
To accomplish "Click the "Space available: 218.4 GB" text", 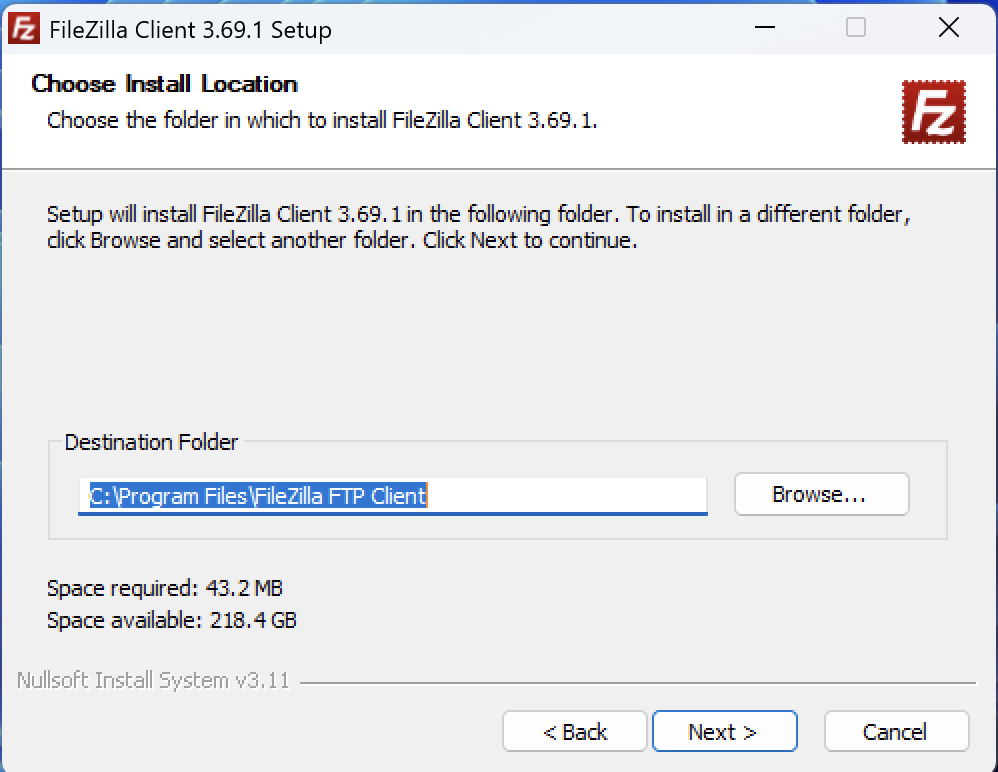I will 172,620.
